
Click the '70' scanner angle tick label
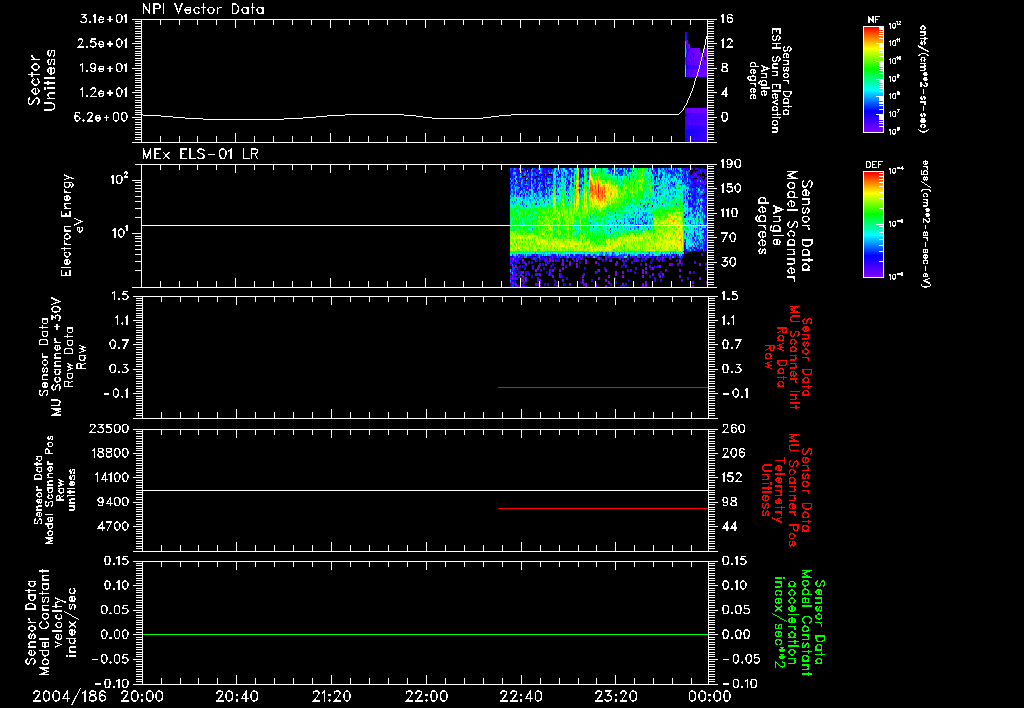point(728,238)
